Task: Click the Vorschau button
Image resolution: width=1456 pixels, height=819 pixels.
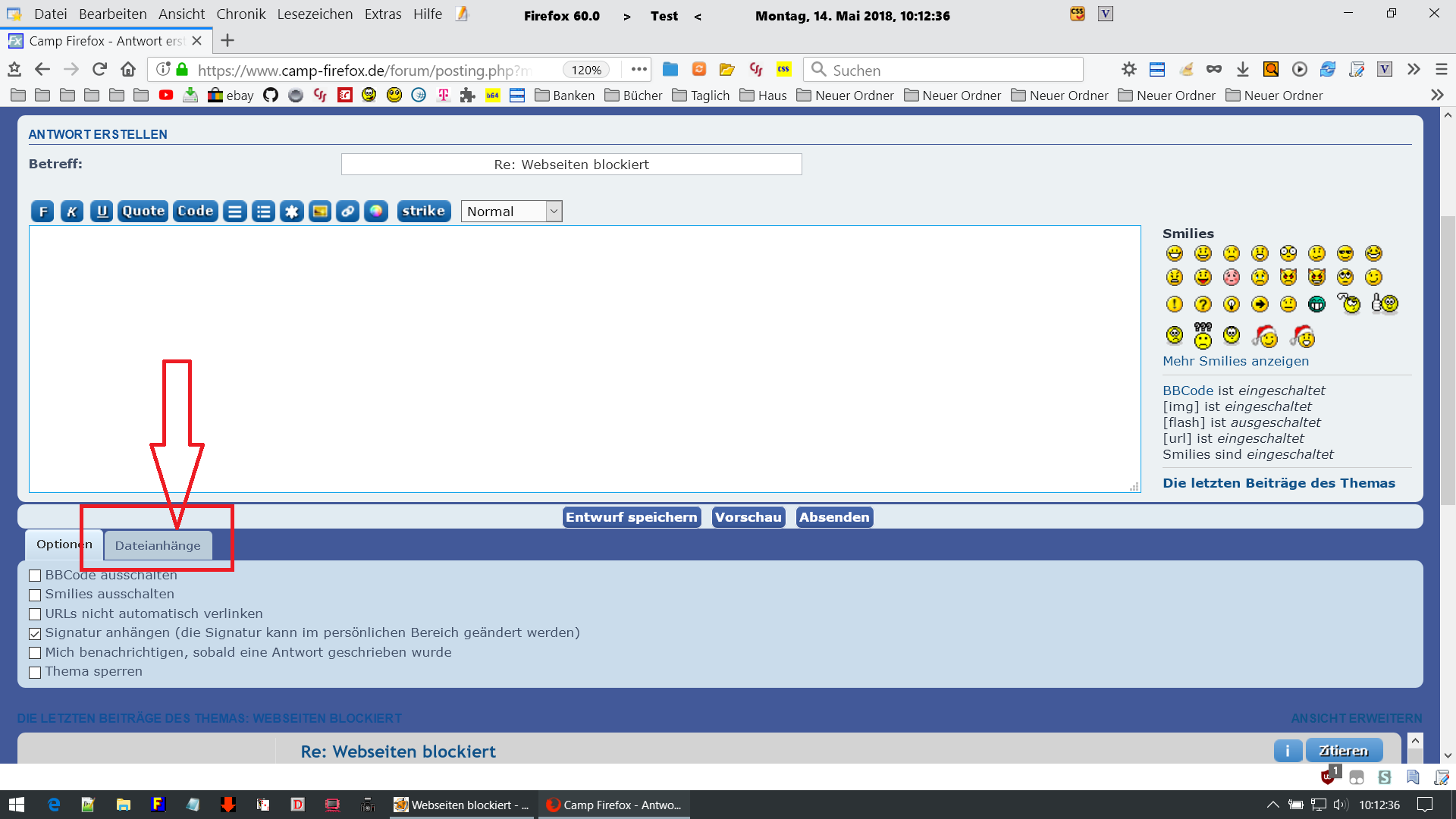Action: pyautogui.click(x=748, y=517)
